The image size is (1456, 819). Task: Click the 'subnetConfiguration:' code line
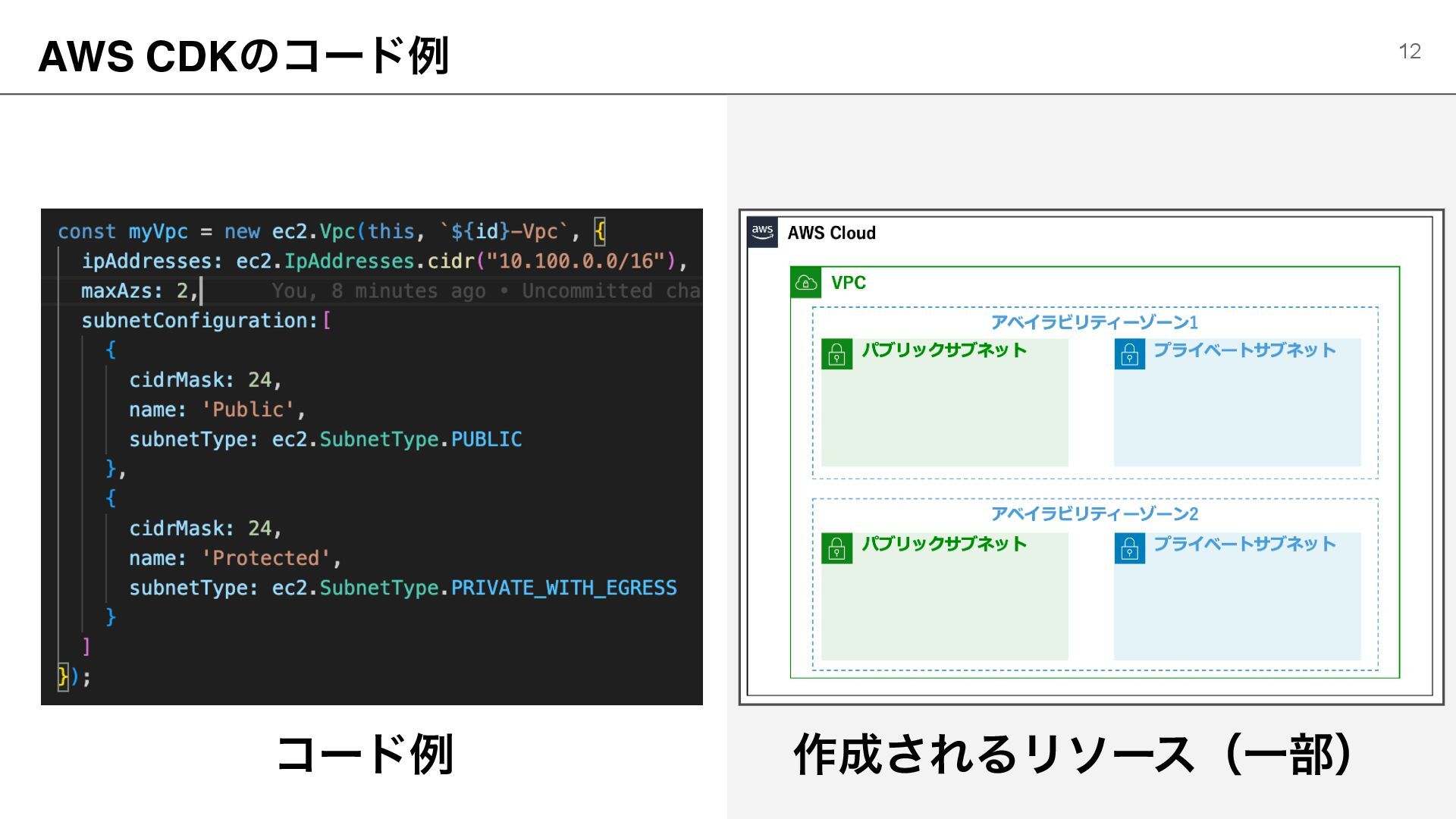206,320
